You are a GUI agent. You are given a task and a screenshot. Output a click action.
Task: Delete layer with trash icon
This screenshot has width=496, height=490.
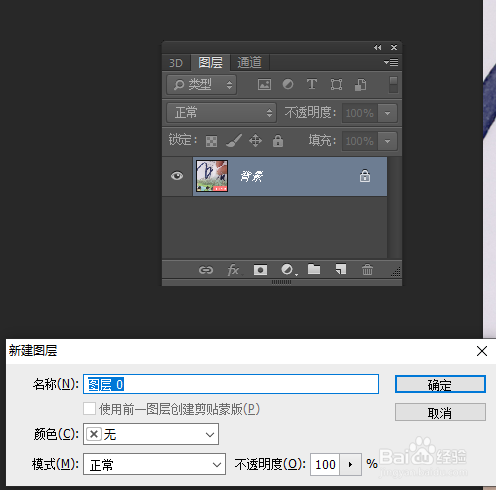tap(367, 269)
